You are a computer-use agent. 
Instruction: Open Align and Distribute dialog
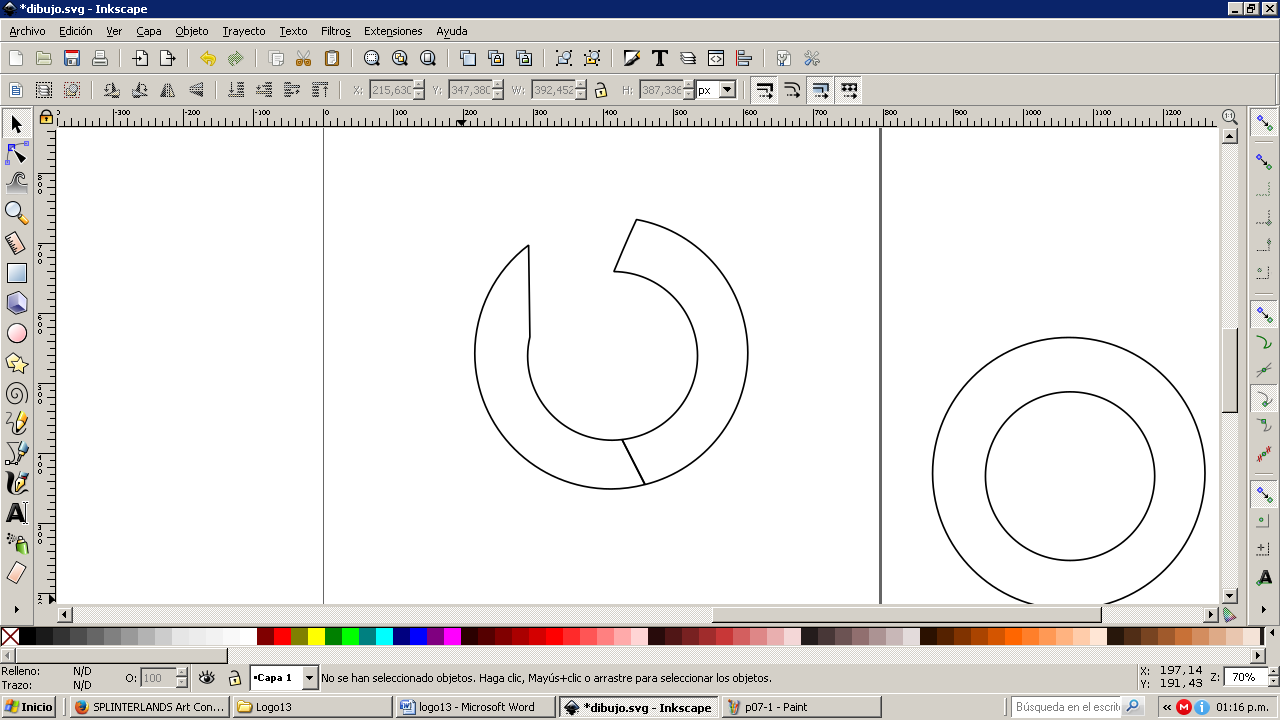[x=744, y=58]
